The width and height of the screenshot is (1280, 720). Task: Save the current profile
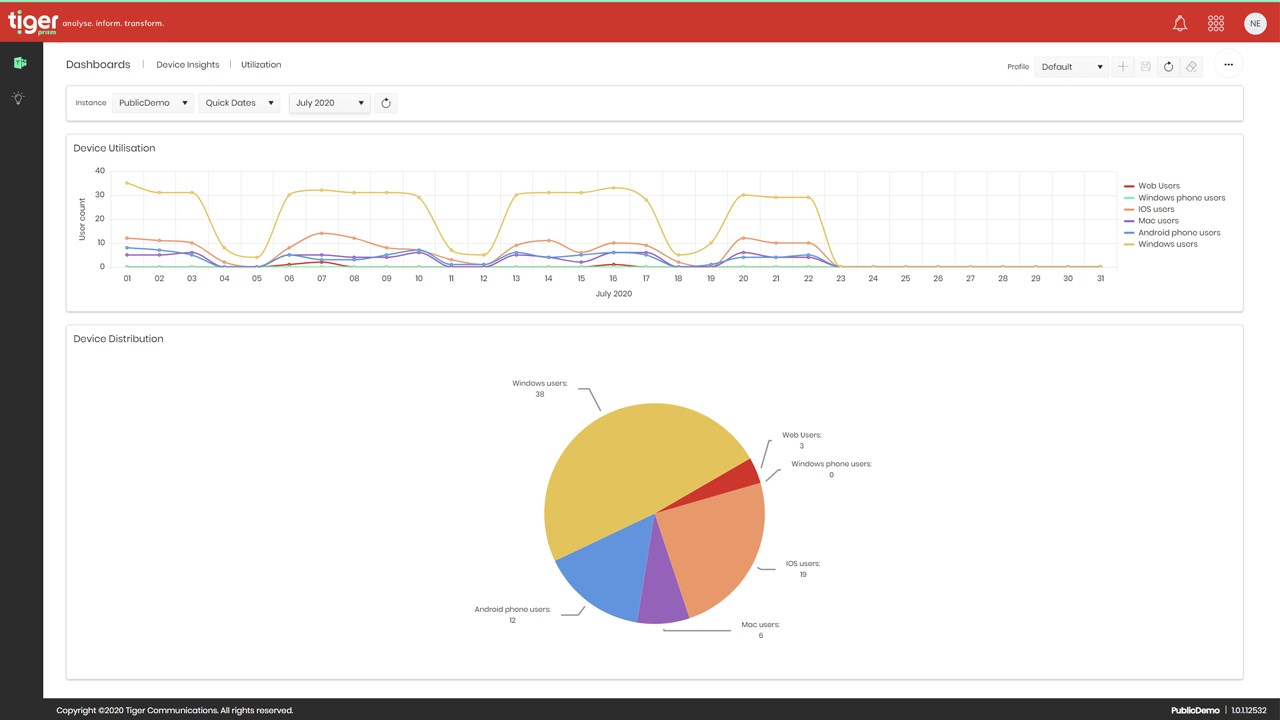pyautogui.click(x=1146, y=66)
